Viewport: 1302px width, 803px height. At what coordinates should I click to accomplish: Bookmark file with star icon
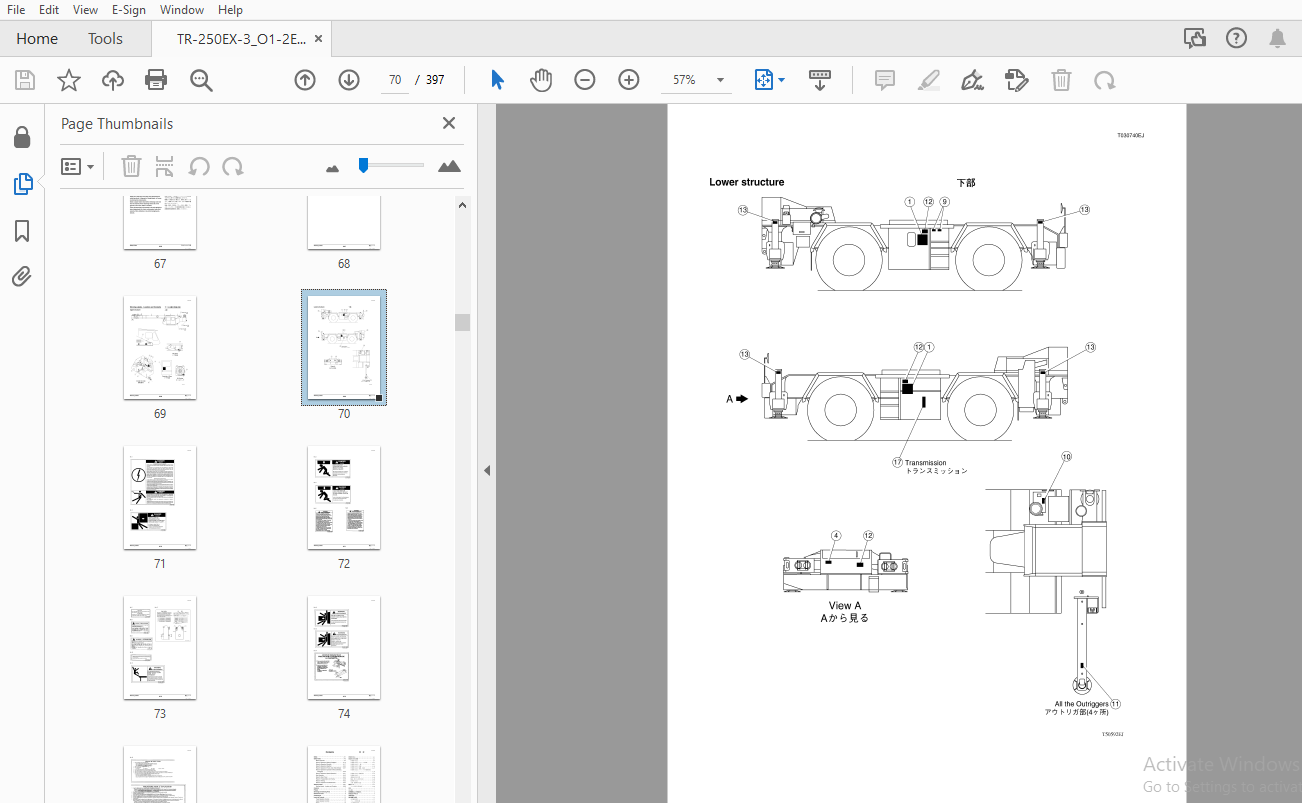tap(69, 80)
